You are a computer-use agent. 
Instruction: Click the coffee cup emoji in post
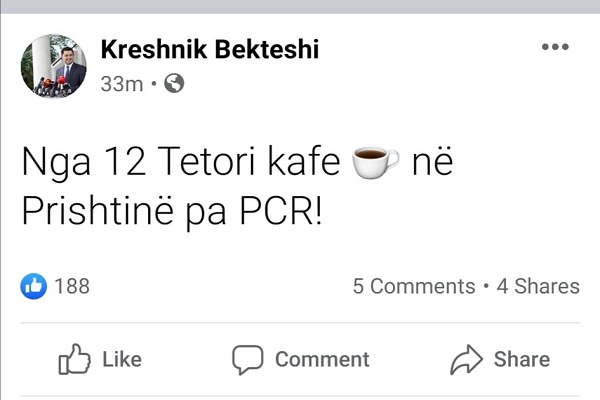(x=375, y=162)
